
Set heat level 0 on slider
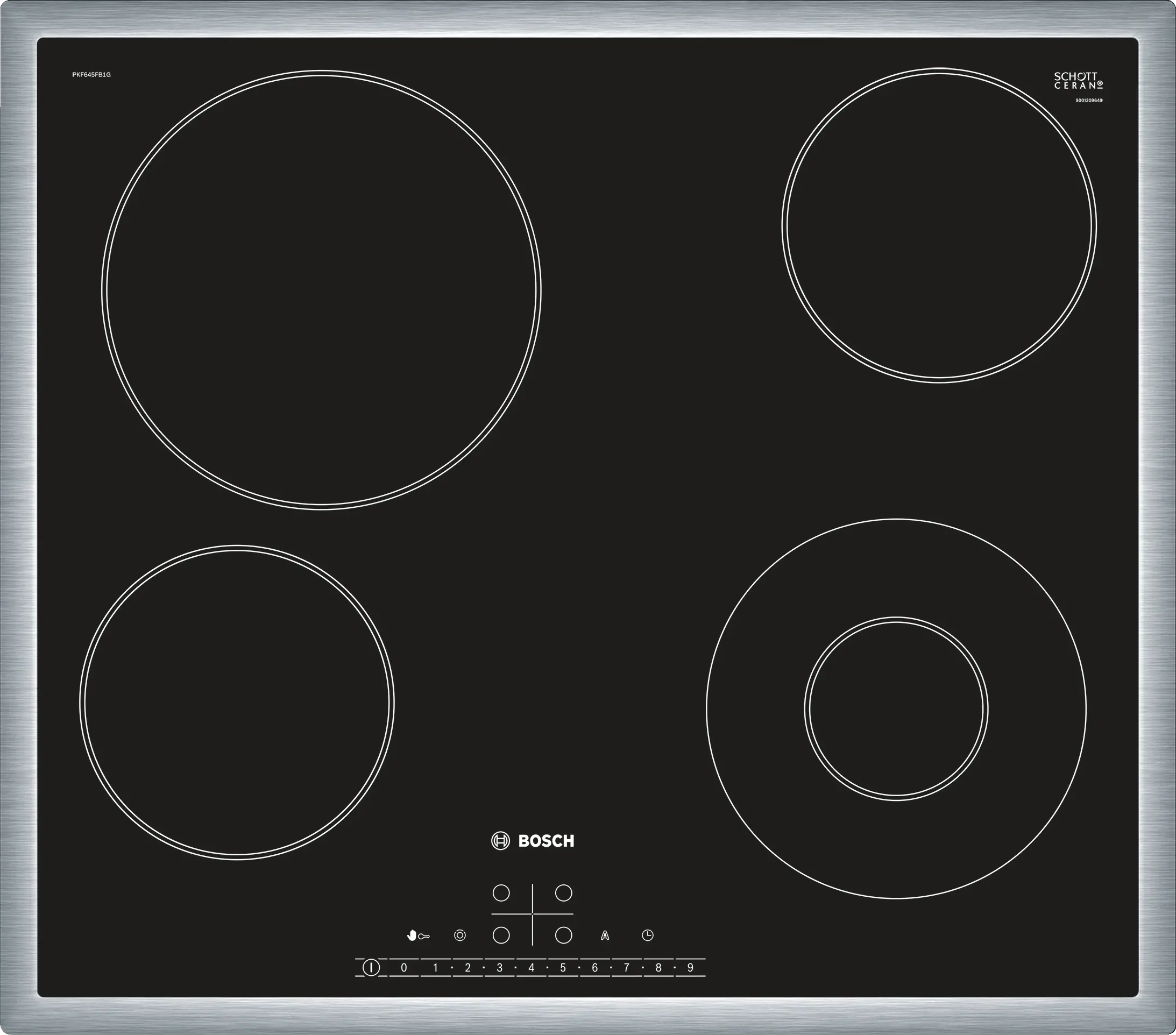click(x=404, y=968)
